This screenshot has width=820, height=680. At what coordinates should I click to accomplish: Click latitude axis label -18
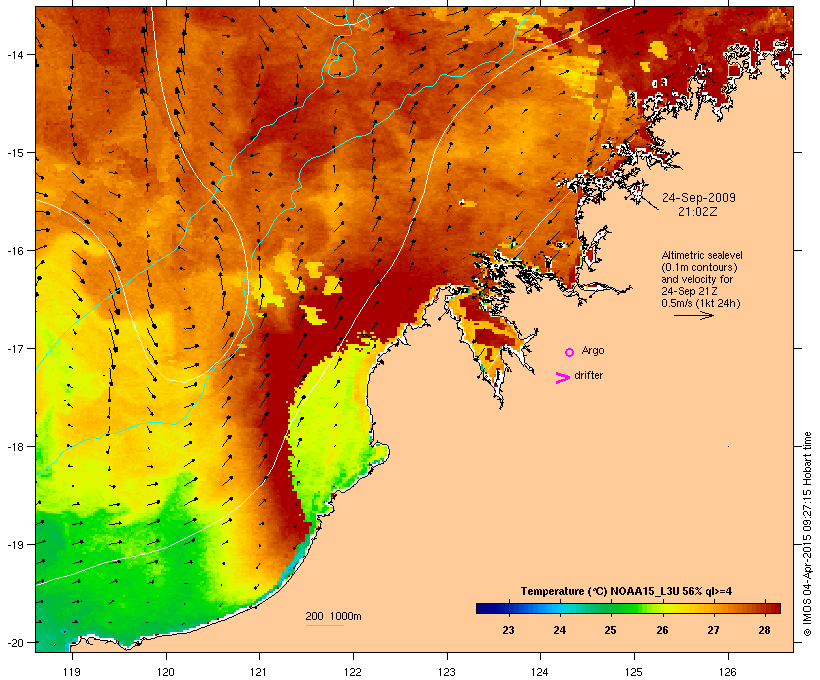[x=14, y=447]
